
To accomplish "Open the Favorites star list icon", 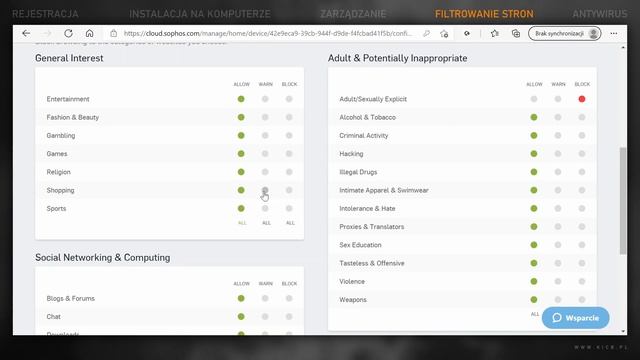I will (495, 33).
